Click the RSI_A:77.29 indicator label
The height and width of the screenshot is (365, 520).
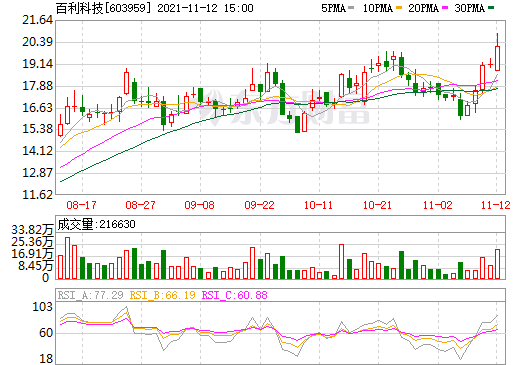coord(91,295)
